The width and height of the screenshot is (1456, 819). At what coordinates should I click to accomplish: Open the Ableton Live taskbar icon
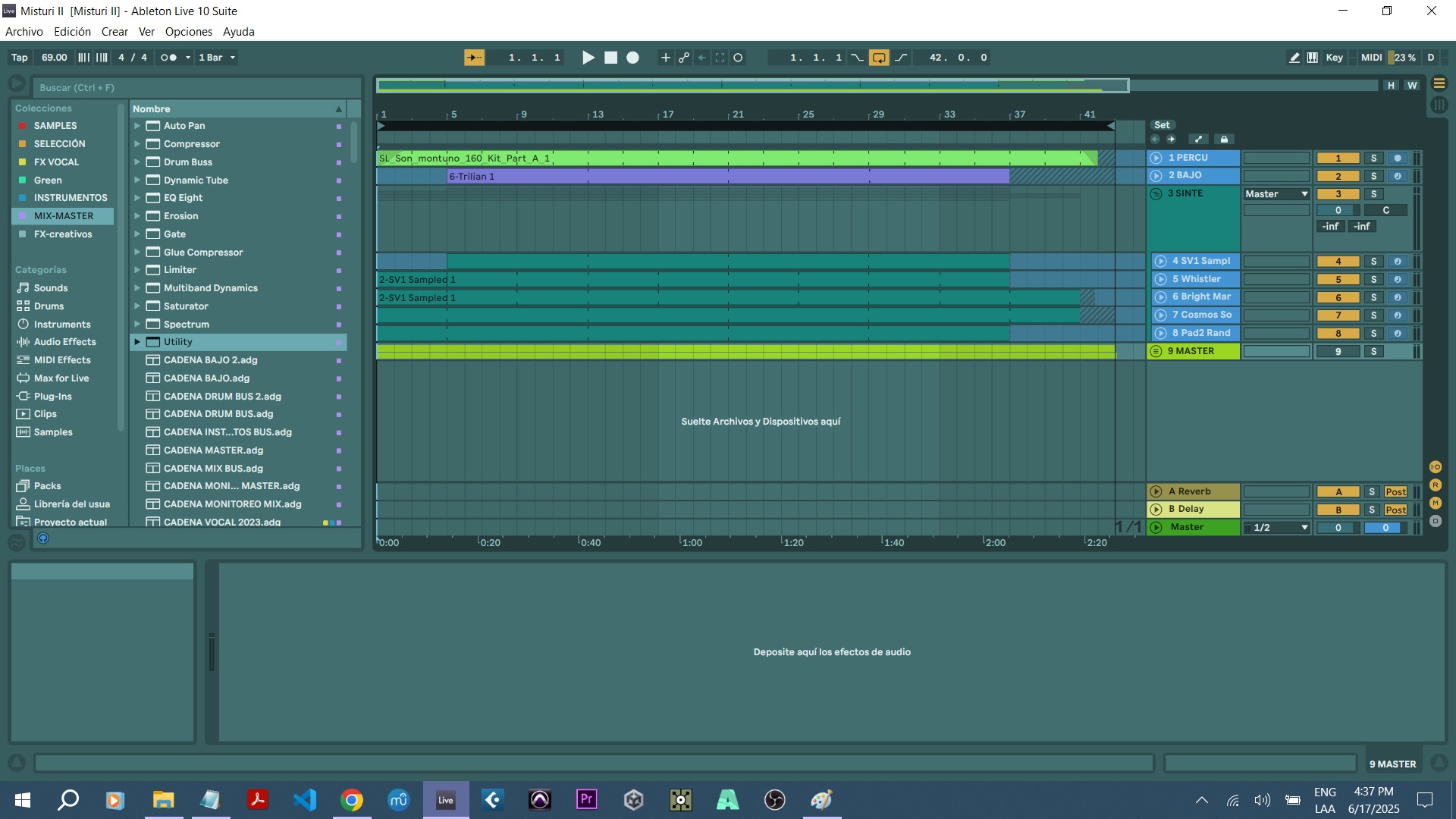pos(446,800)
